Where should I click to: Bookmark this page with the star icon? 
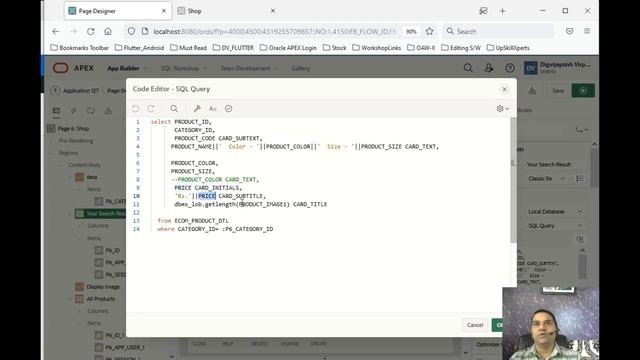coord(429,31)
